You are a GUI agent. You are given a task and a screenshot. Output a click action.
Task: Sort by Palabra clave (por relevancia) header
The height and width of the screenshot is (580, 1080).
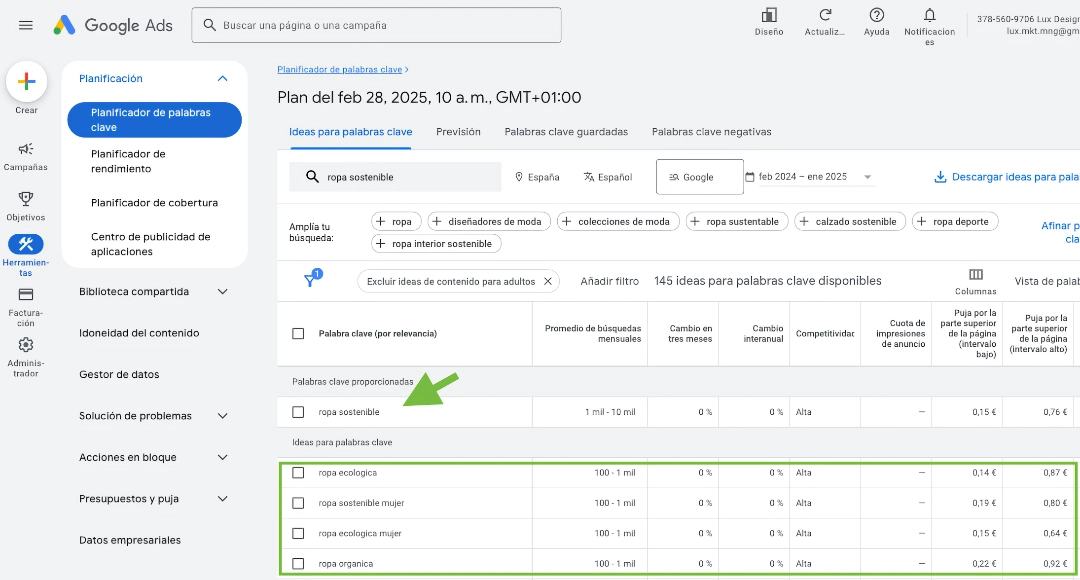click(377, 333)
